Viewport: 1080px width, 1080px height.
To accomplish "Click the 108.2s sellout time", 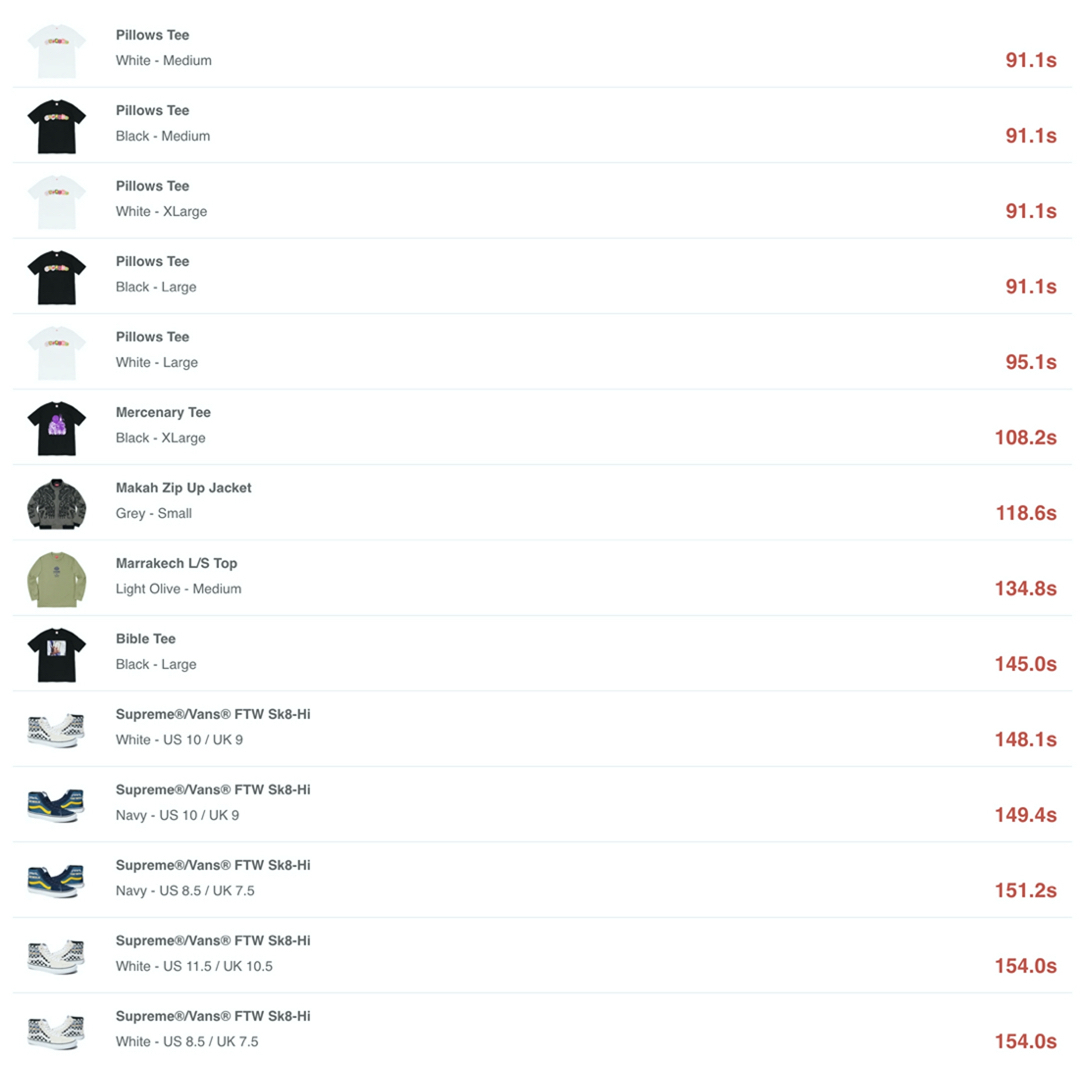I will 1025,438.
